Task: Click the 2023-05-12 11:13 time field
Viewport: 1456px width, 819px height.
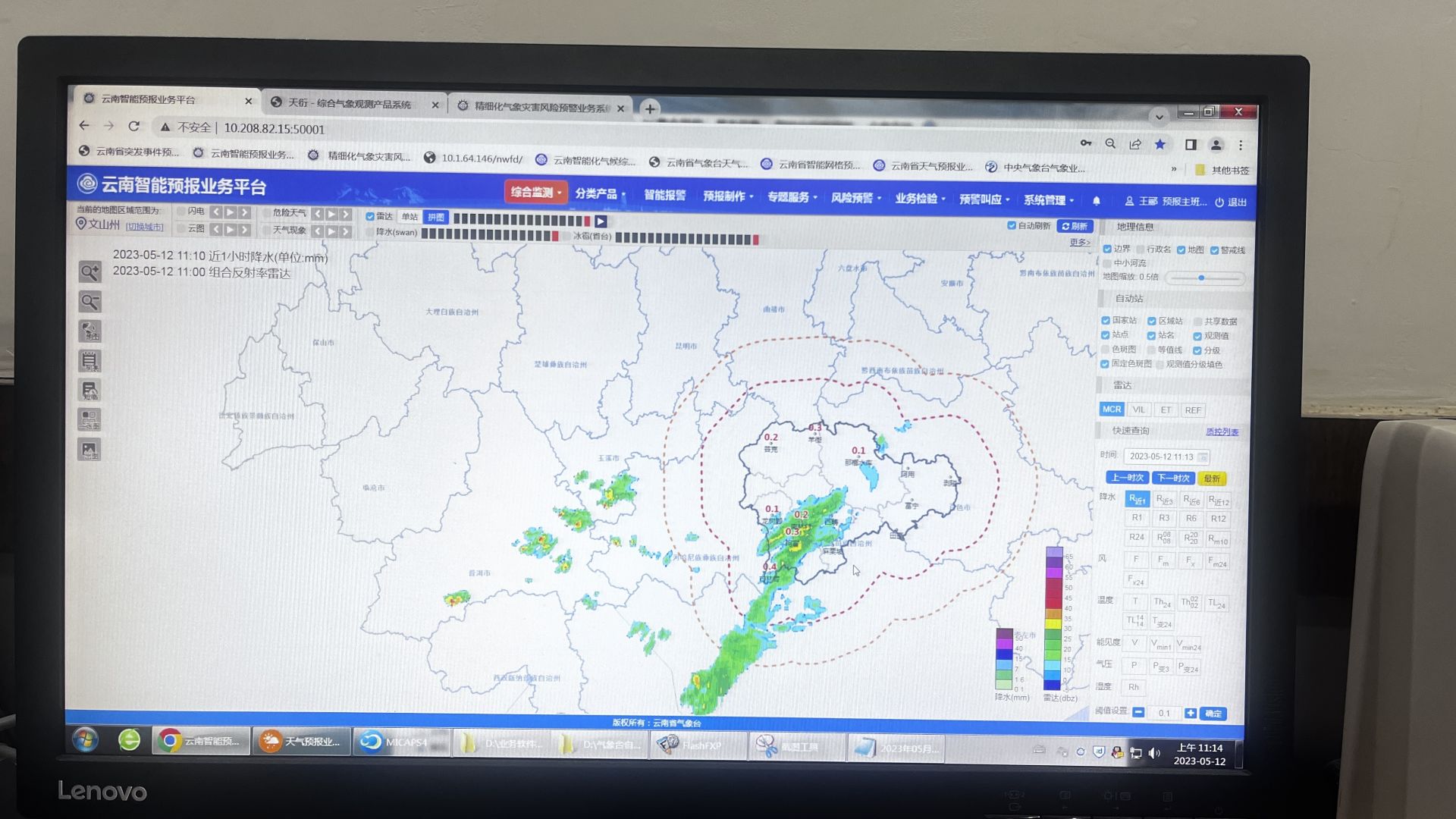Action: click(1166, 457)
